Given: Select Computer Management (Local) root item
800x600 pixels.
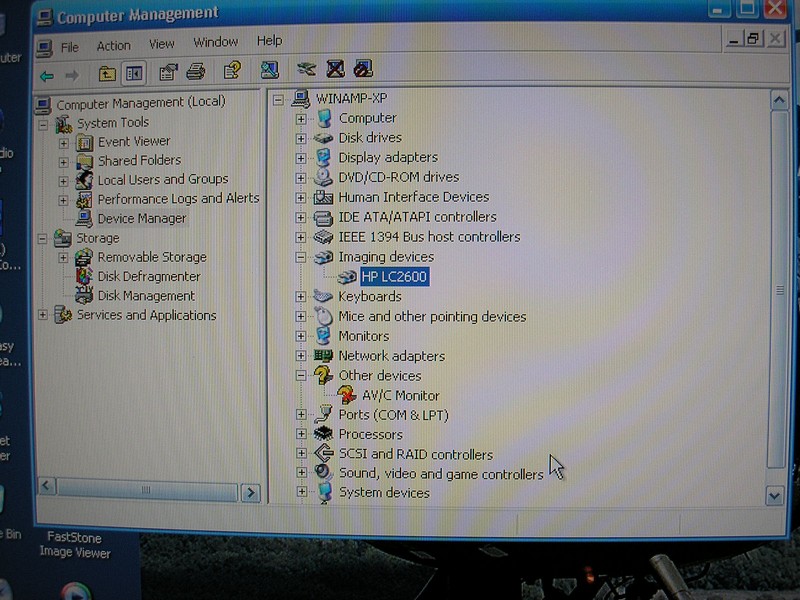Looking at the screenshot, I should (141, 103).
